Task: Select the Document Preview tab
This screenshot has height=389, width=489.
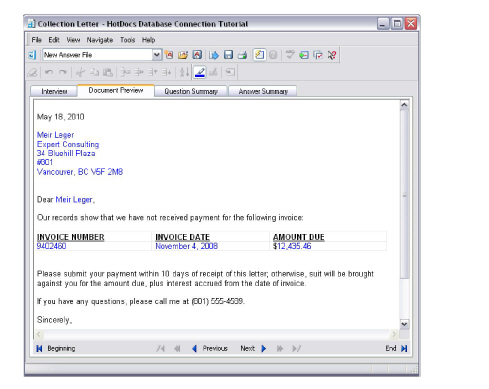Action: (x=116, y=90)
